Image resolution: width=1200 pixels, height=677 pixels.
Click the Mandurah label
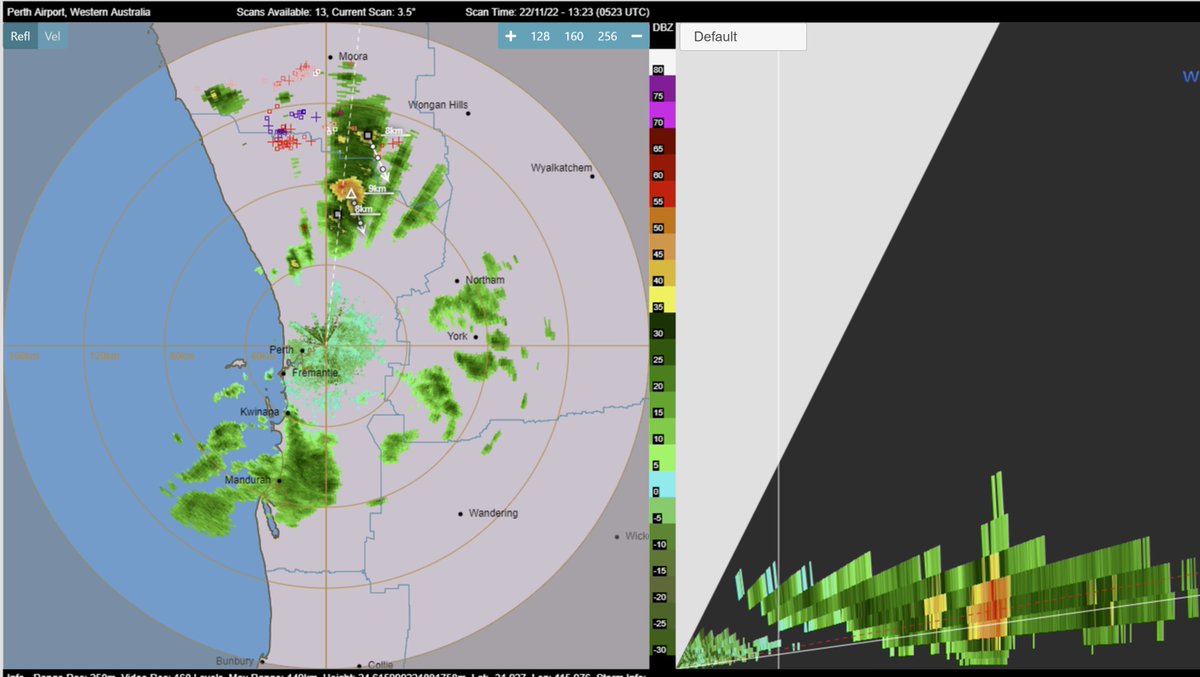[x=248, y=480]
